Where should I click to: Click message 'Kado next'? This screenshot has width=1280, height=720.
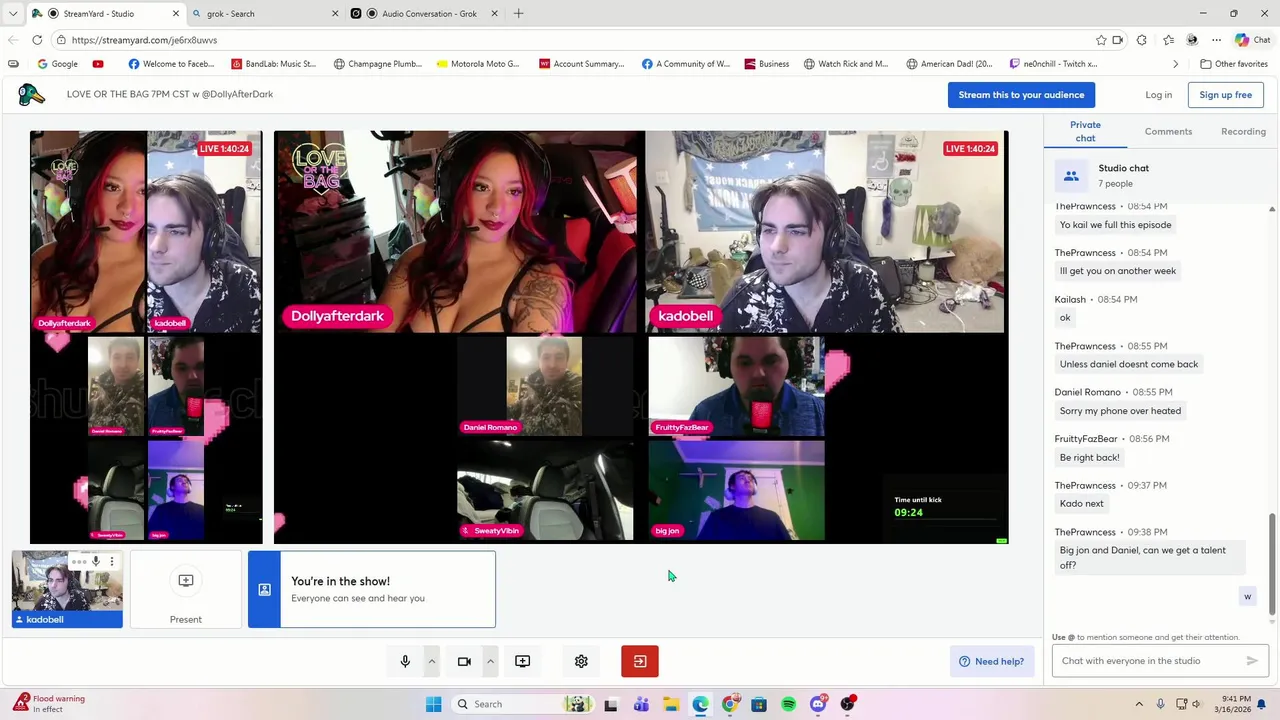pos(1082,504)
